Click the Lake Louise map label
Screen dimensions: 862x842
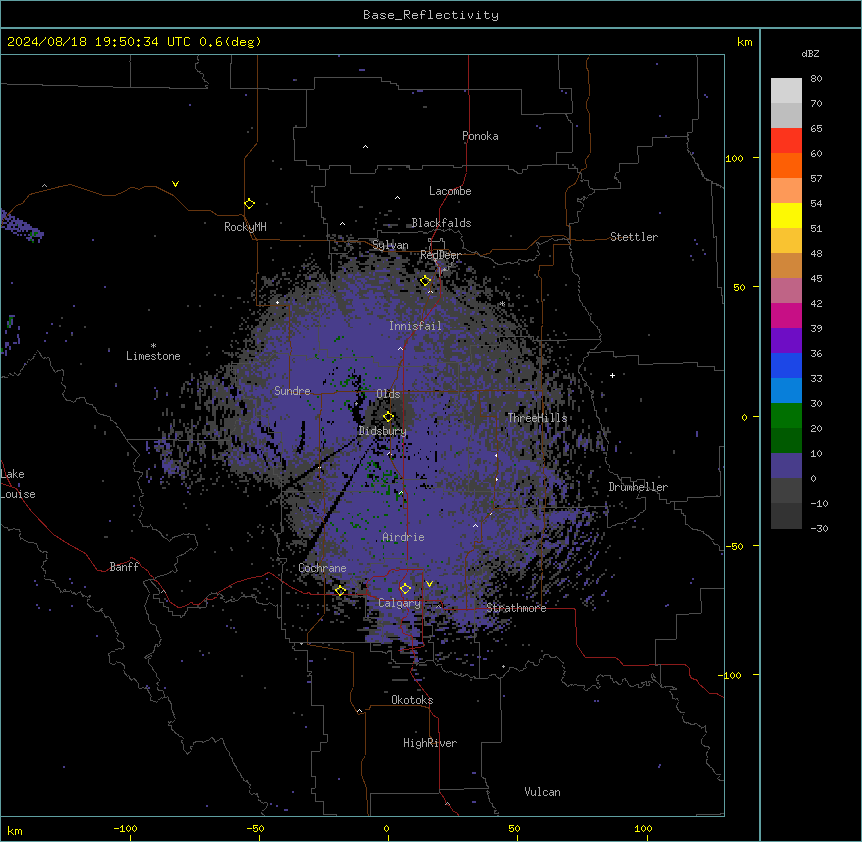click(18, 484)
